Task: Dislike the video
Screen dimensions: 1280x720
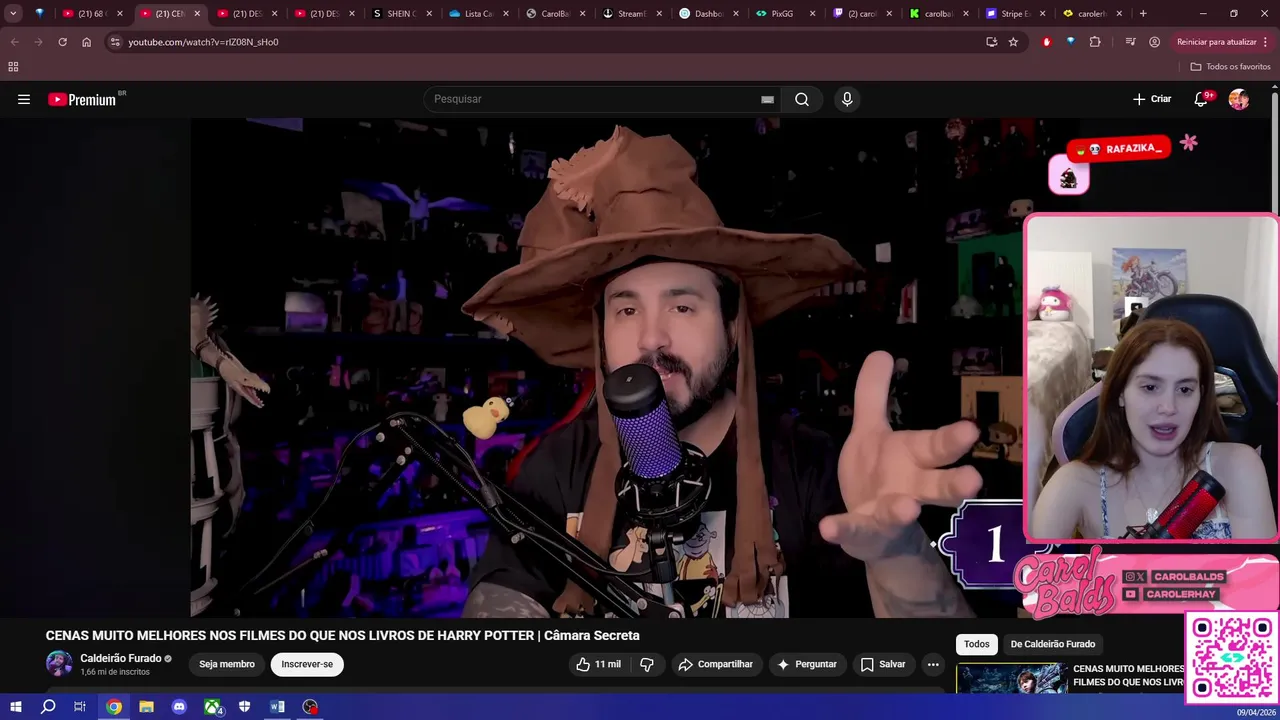Action: click(x=647, y=664)
